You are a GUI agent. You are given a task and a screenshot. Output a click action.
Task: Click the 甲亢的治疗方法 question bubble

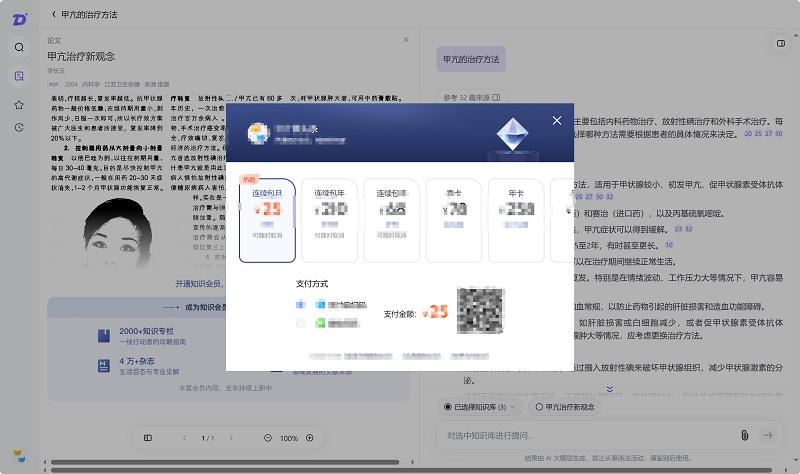pyautogui.click(x=471, y=59)
